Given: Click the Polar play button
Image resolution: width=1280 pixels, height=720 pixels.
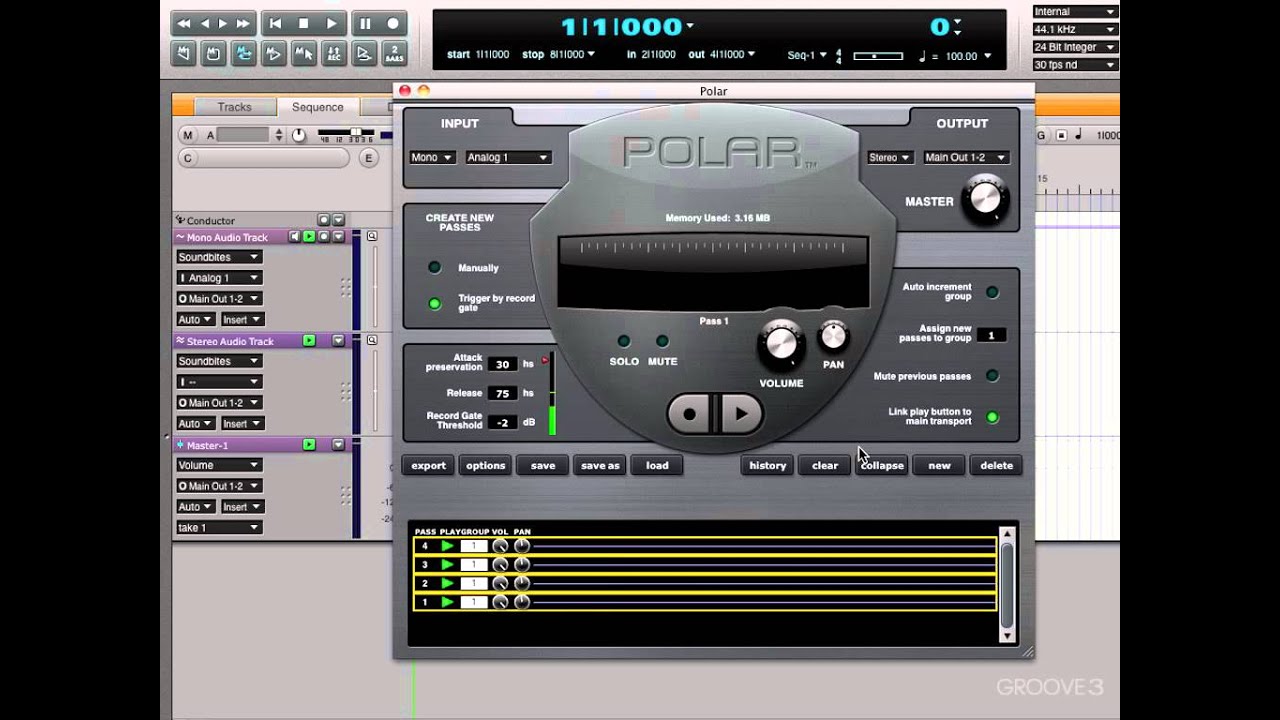Looking at the screenshot, I should tap(740, 413).
